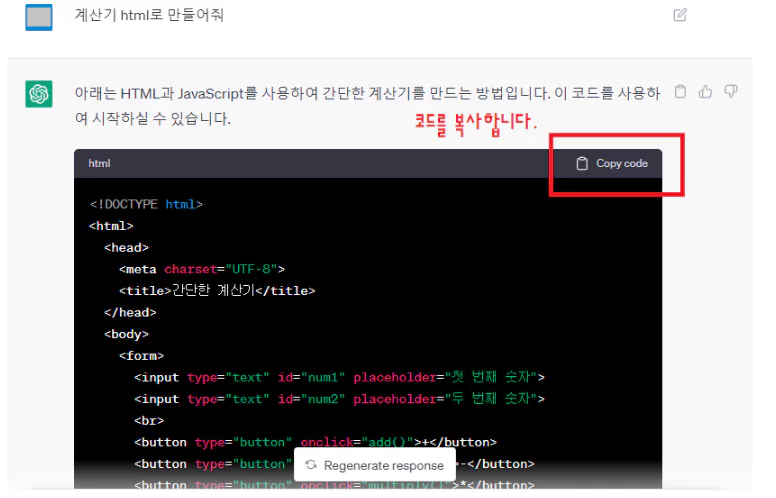
Task: Copy the response using clipboard icon
Action: point(680,92)
